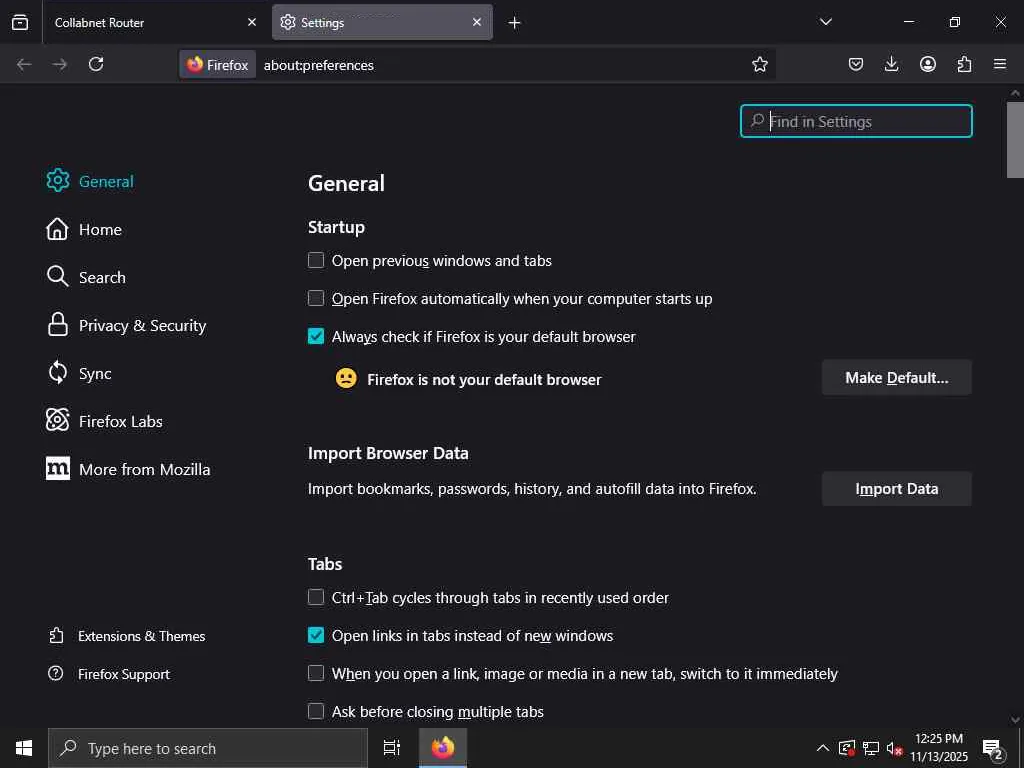Open the Firefox application hamburger menu
1024x768 pixels.
[1000, 64]
